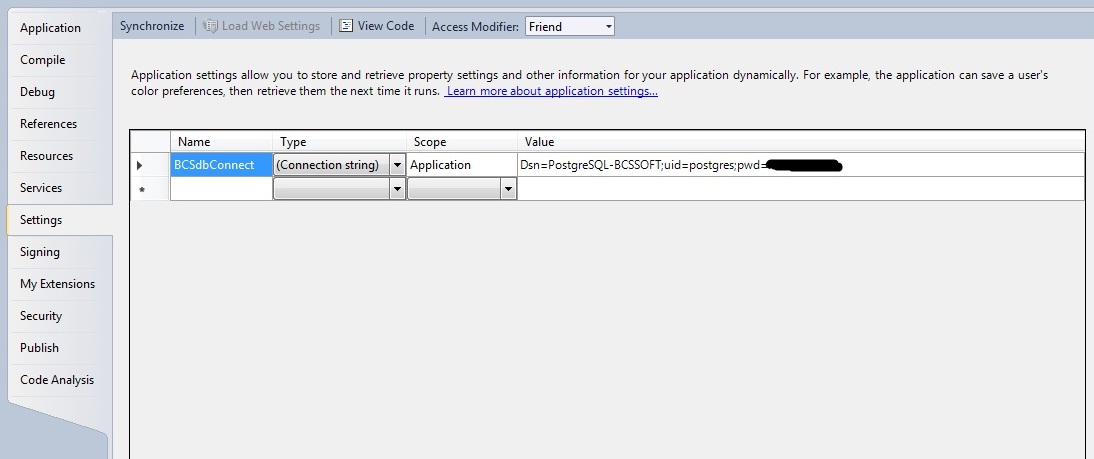1094x459 pixels.
Task: Select the BCSdbConnect row header arrow
Action: click(150, 165)
